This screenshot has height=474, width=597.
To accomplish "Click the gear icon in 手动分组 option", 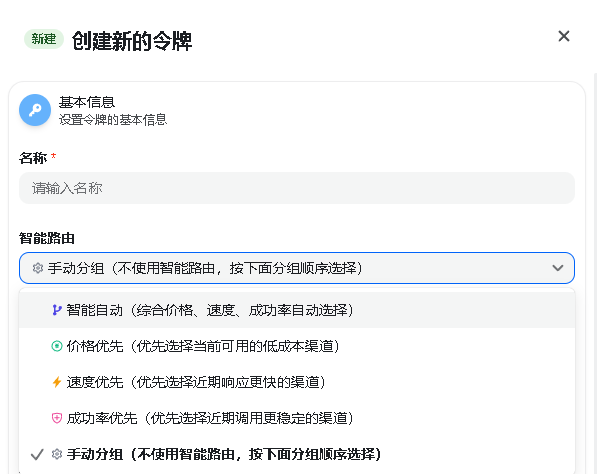I will 57,454.
